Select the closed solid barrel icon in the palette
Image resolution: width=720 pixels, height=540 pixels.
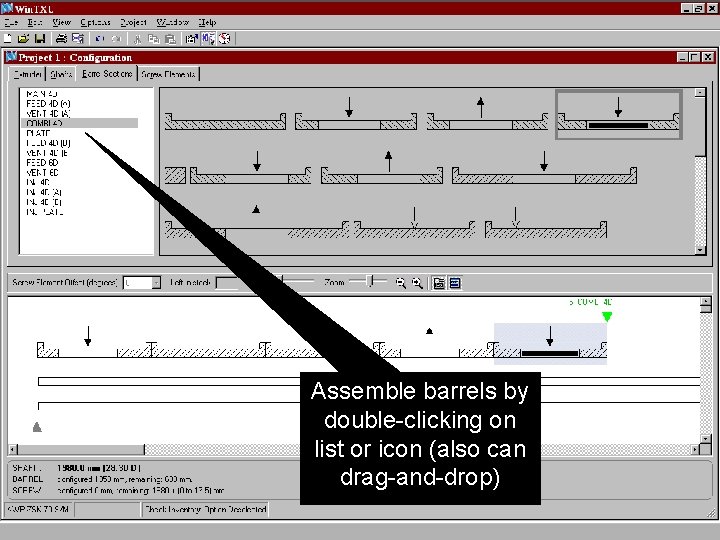(x=225, y=121)
